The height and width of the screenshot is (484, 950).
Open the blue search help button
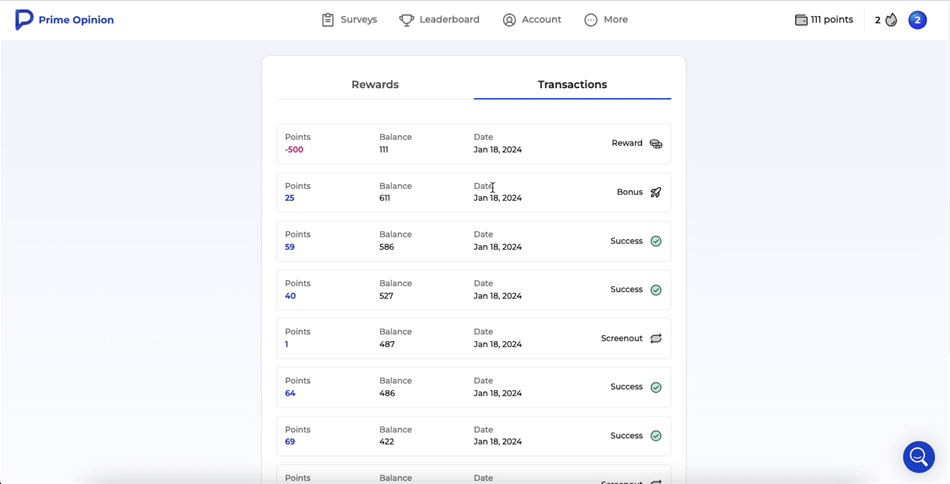(x=918, y=456)
